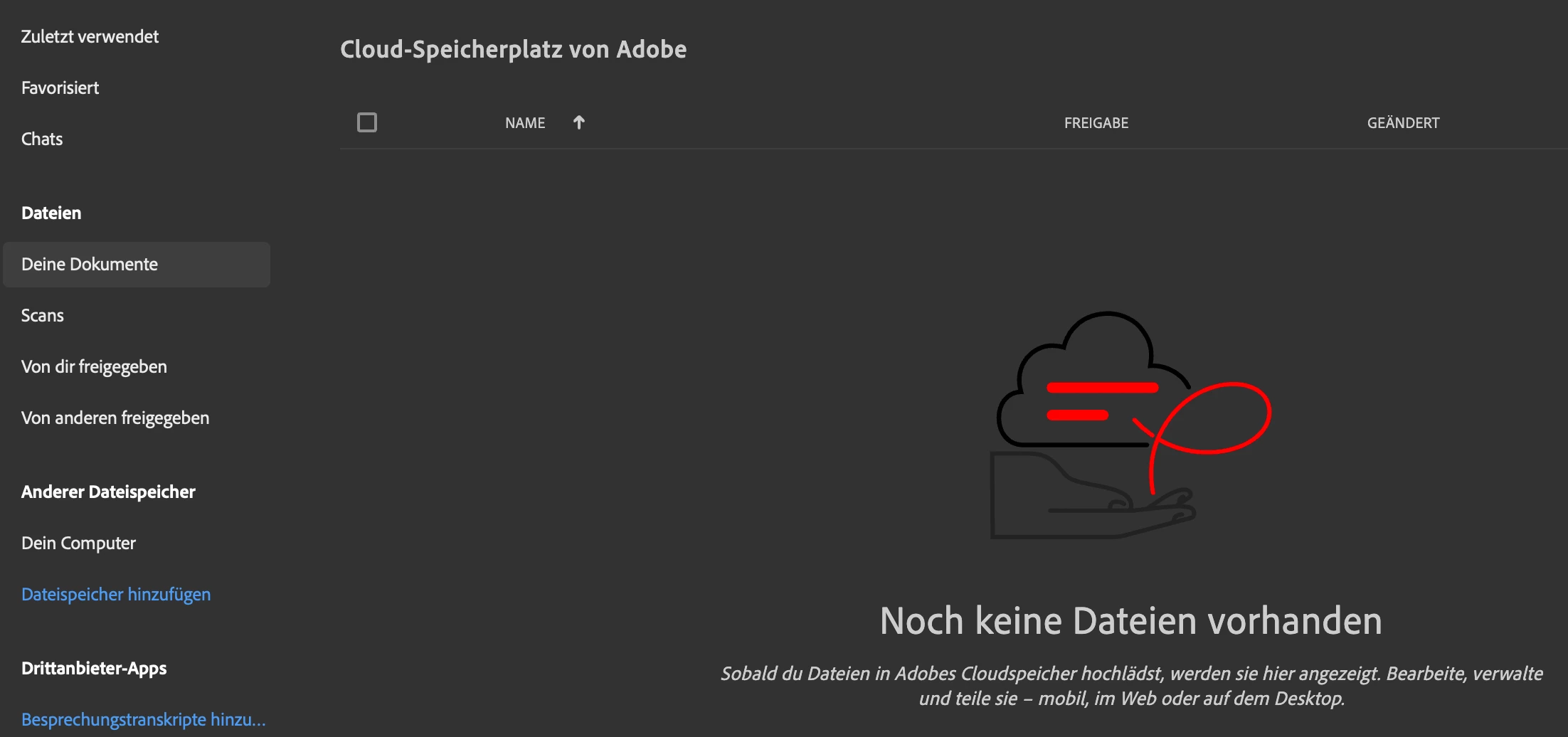Sort by the GEÄNDERT column header
1568x737 pixels.
pyautogui.click(x=1403, y=122)
